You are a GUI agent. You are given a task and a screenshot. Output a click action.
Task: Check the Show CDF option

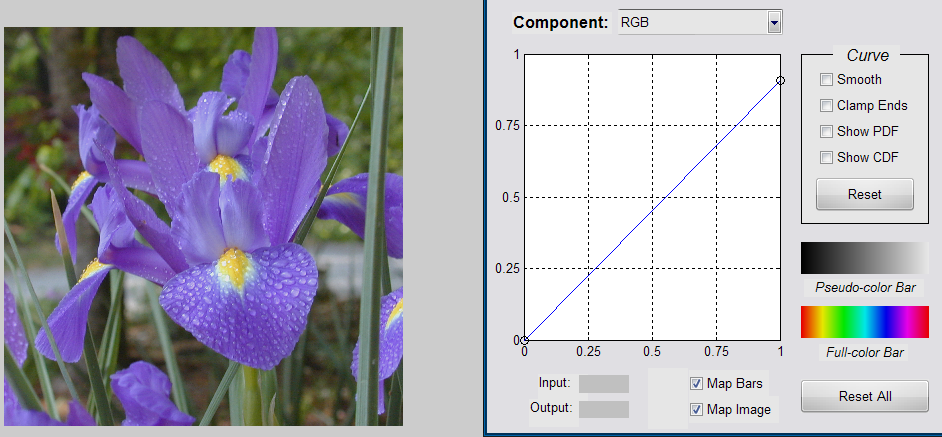pyautogui.click(x=827, y=157)
